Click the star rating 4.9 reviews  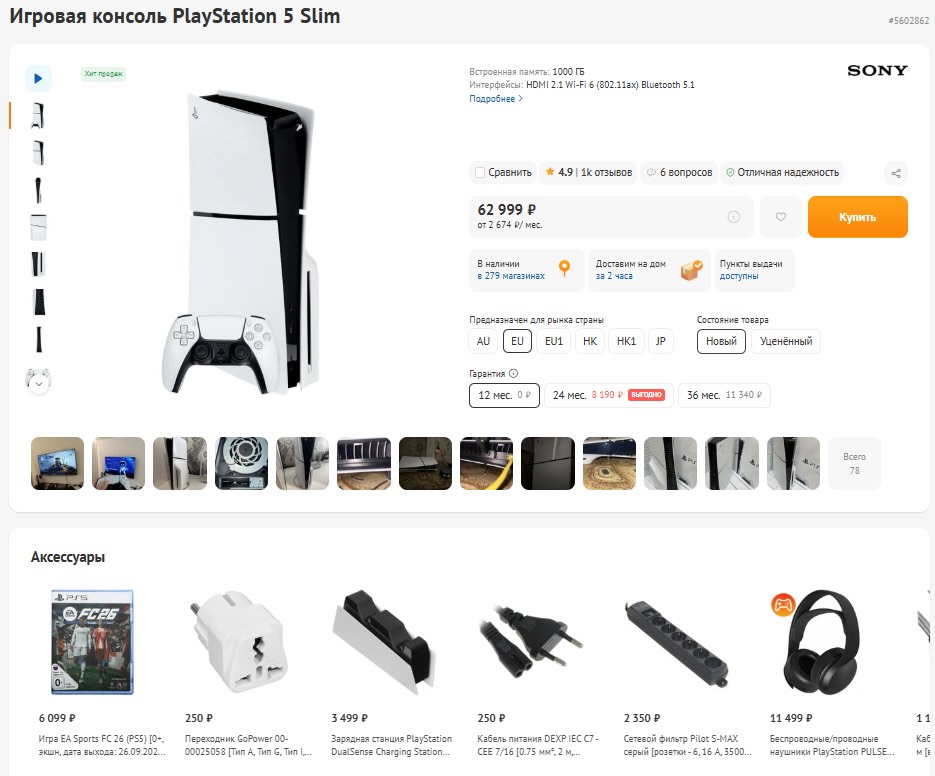click(589, 172)
